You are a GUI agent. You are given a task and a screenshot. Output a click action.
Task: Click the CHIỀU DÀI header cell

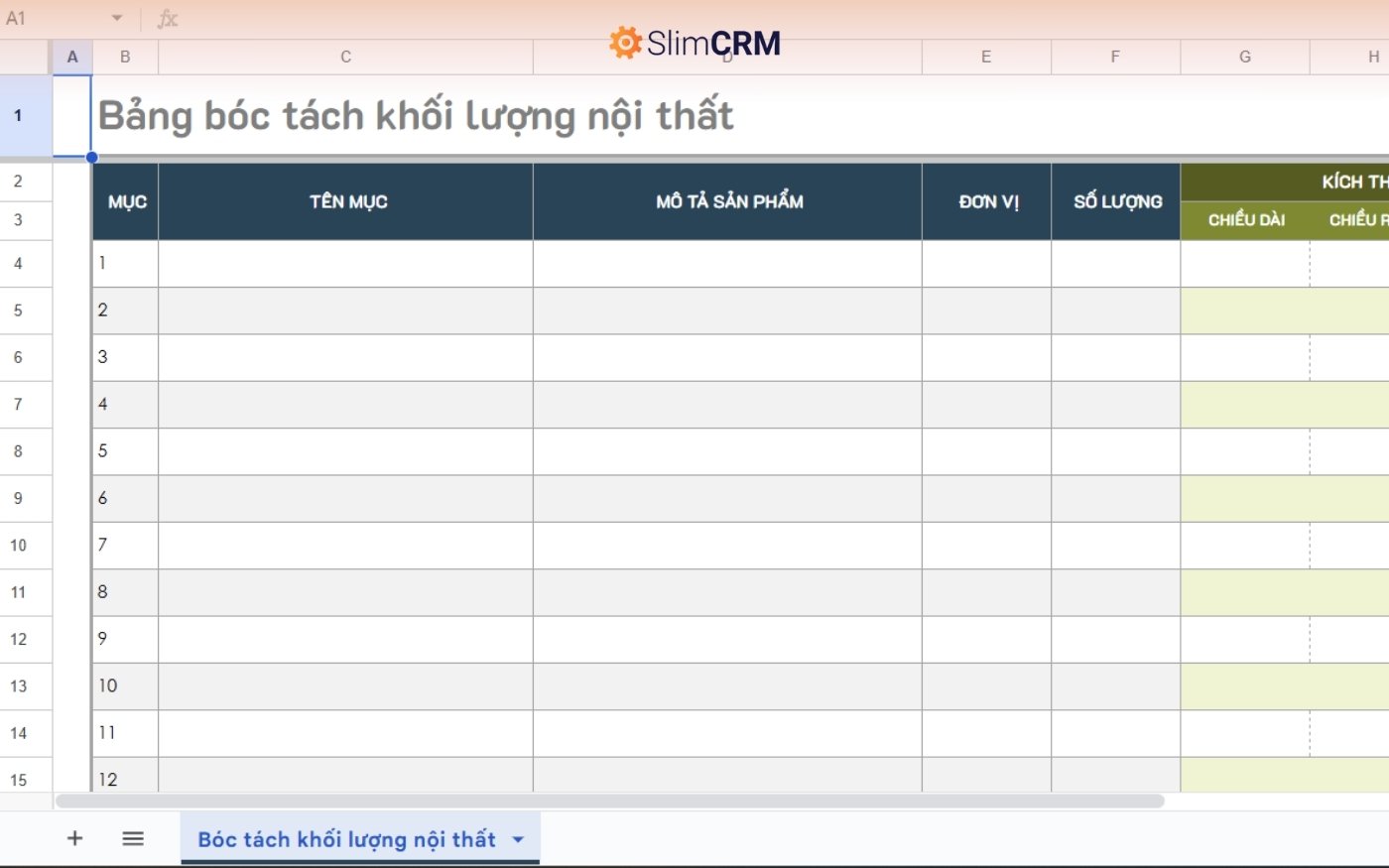tap(1246, 220)
